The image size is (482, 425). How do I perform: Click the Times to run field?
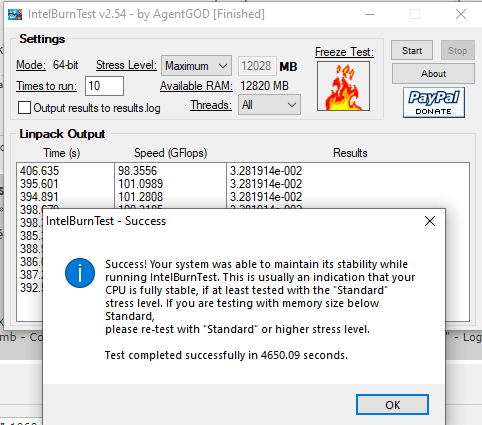click(x=104, y=86)
